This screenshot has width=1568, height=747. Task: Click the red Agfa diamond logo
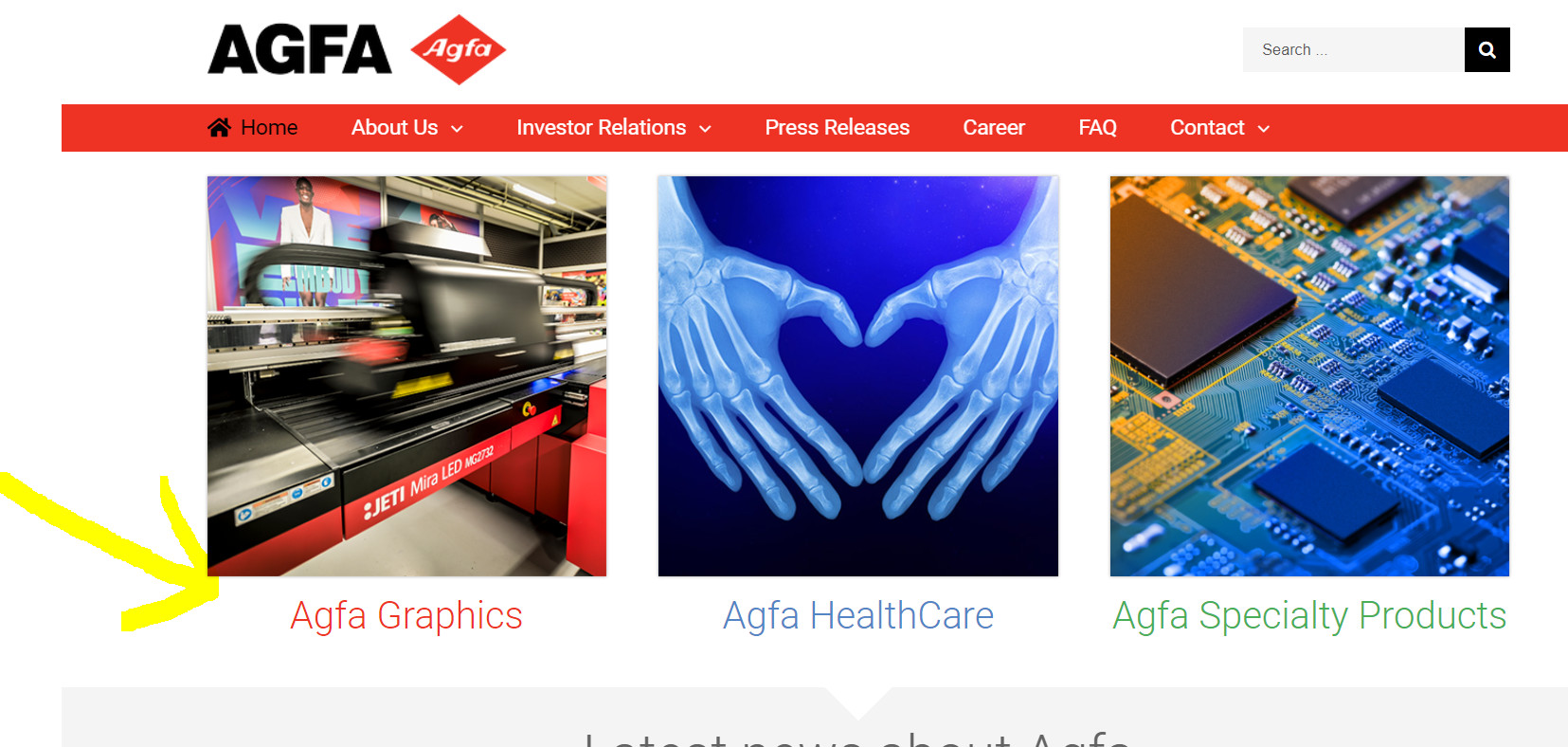tap(459, 49)
